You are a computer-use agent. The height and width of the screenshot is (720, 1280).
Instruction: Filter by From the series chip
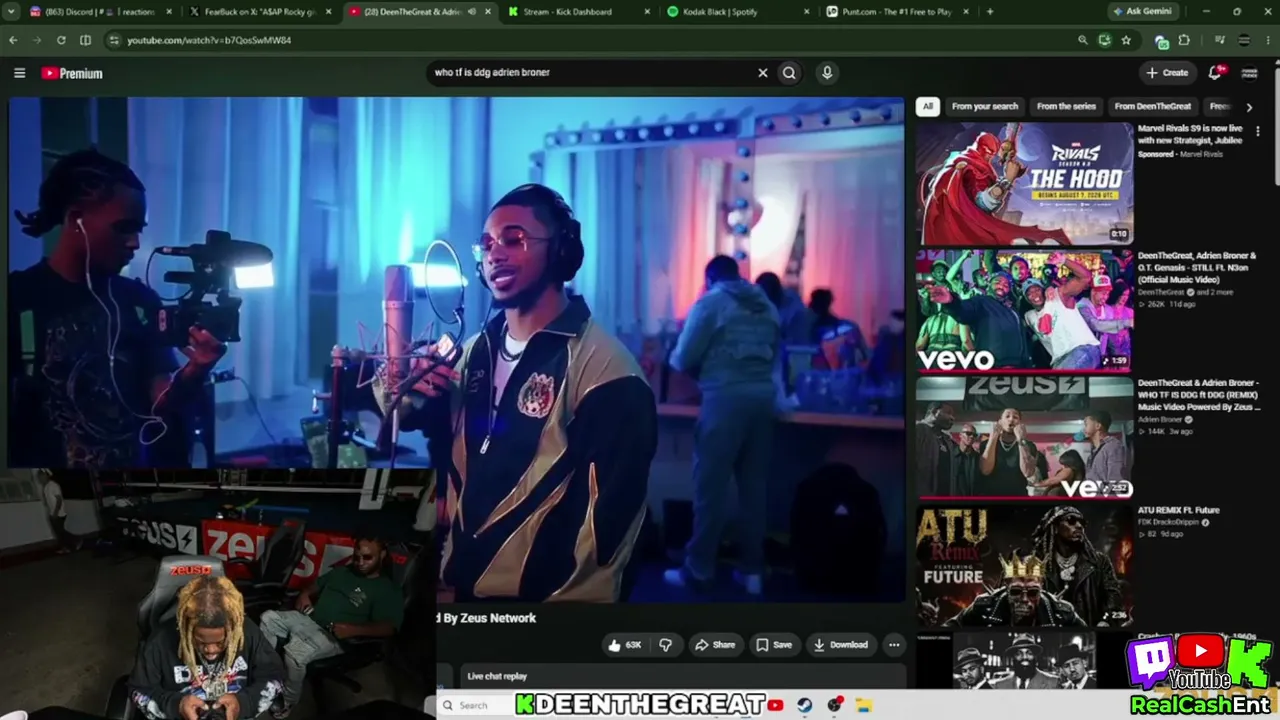coord(1066,106)
